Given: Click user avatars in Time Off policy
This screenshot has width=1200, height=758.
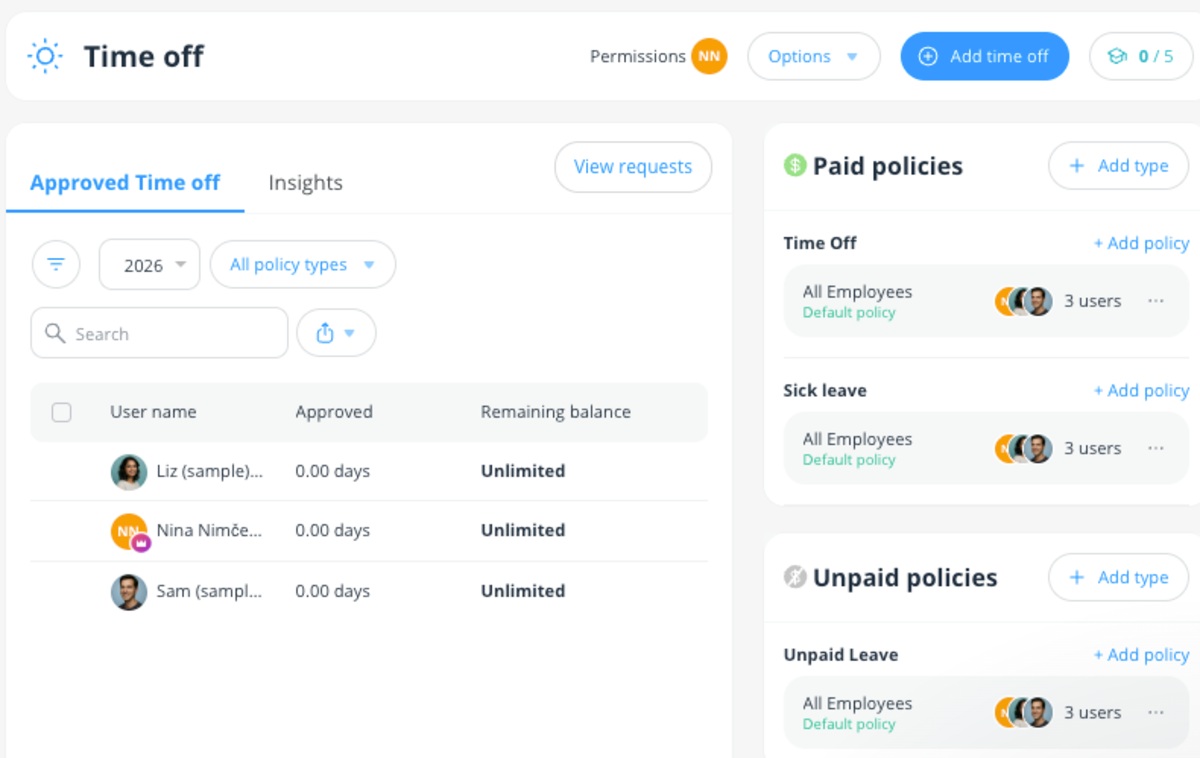Looking at the screenshot, I should point(1024,301).
